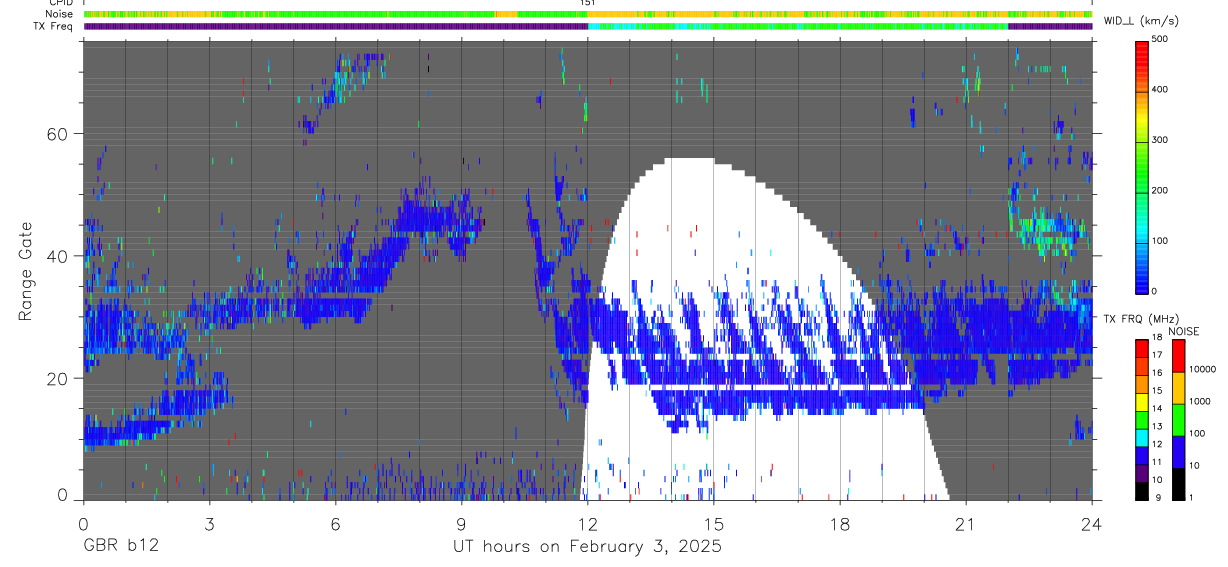Pick the 9 MHz black swatch in TX FRQ legend

[1141, 491]
